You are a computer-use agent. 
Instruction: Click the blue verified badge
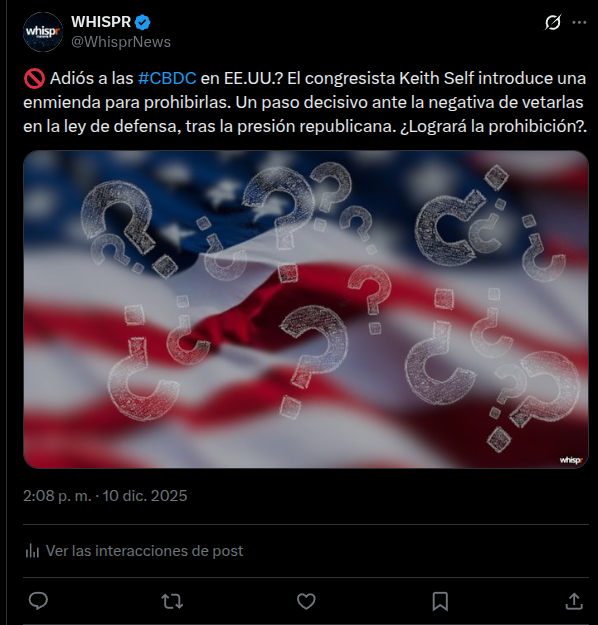[x=142, y=22]
